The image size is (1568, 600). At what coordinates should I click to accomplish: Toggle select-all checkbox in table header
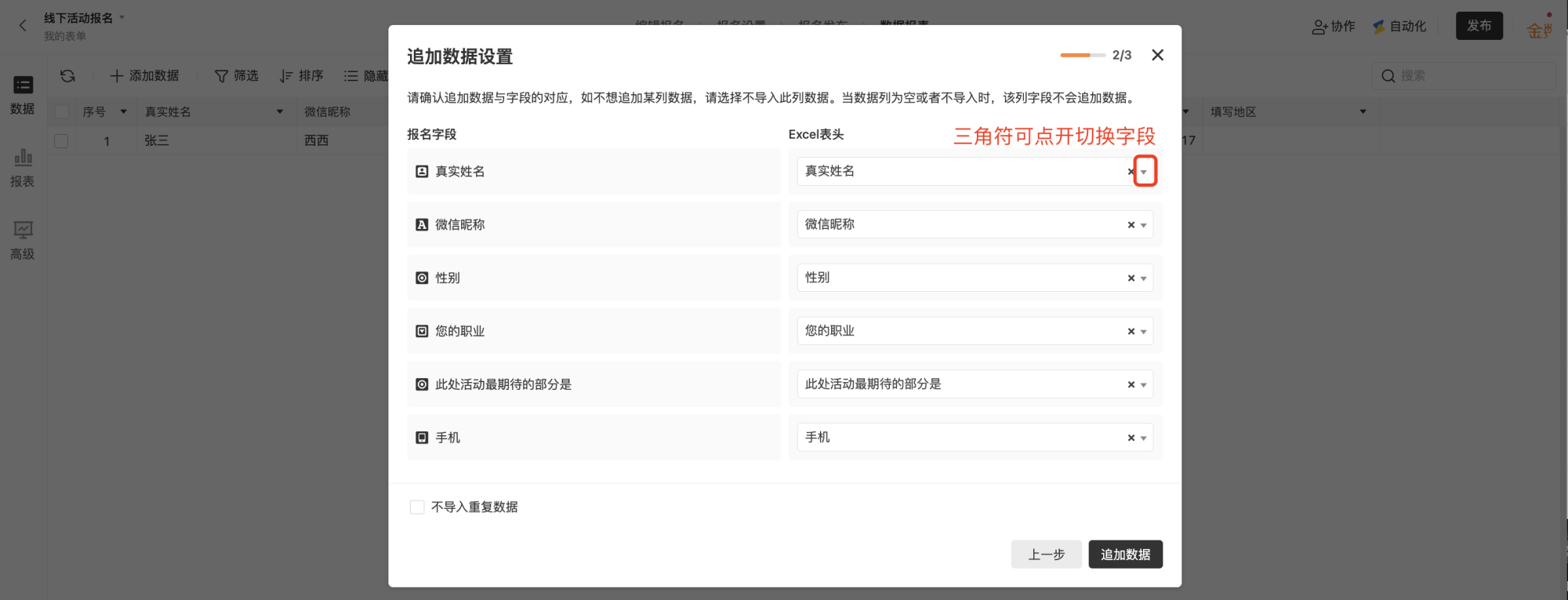pyautogui.click(x=61, y=112)
